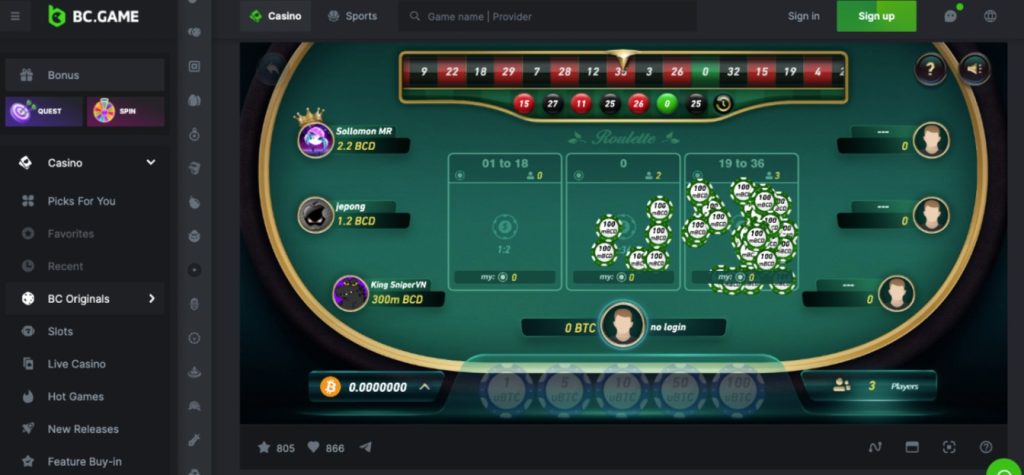Click the game name search field
The height and width of the screenshot is (475, 1024).
(x=547, y=16)
